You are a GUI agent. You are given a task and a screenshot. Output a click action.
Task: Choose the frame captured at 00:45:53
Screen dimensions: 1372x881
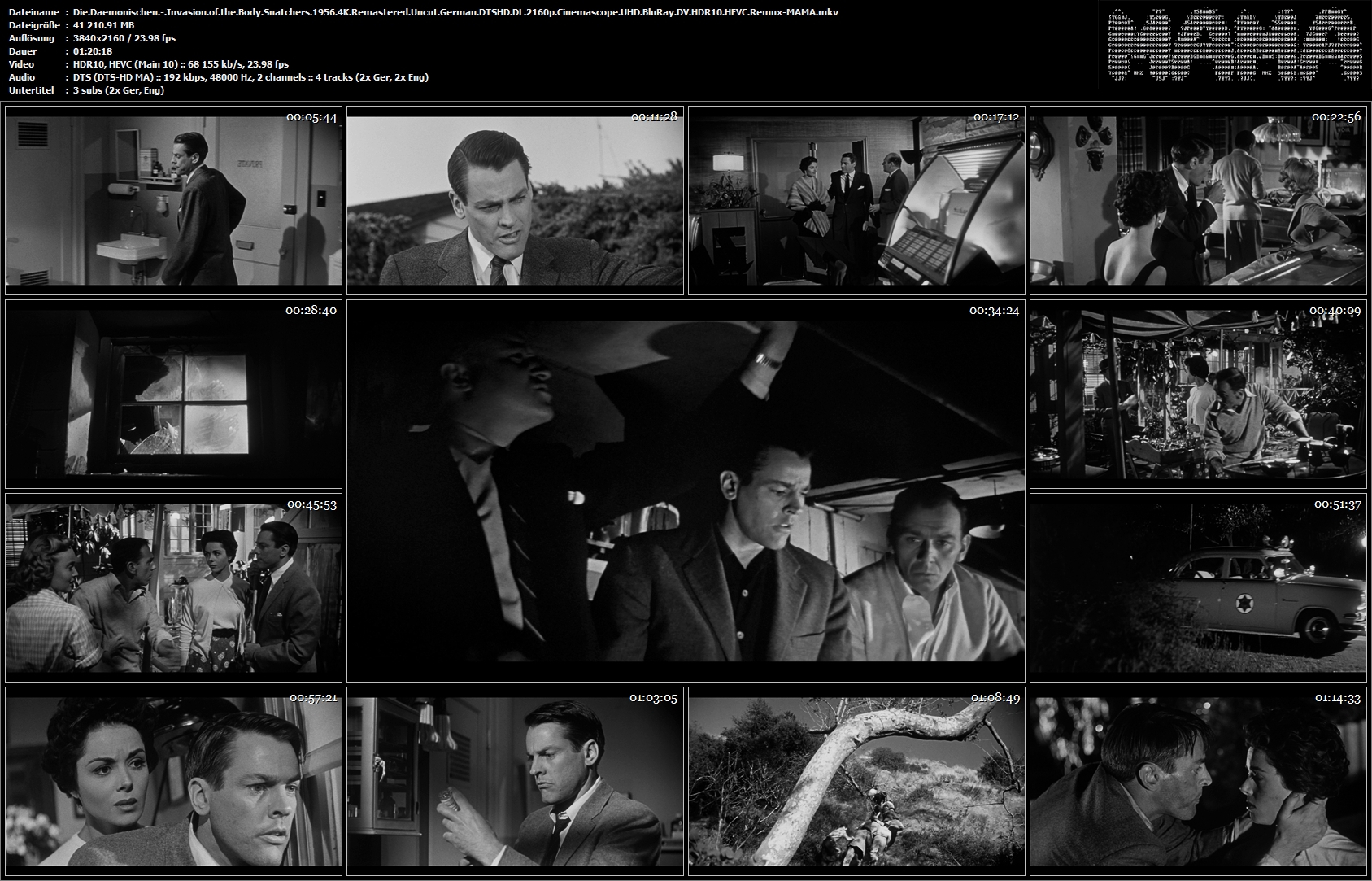coord(173,587)
